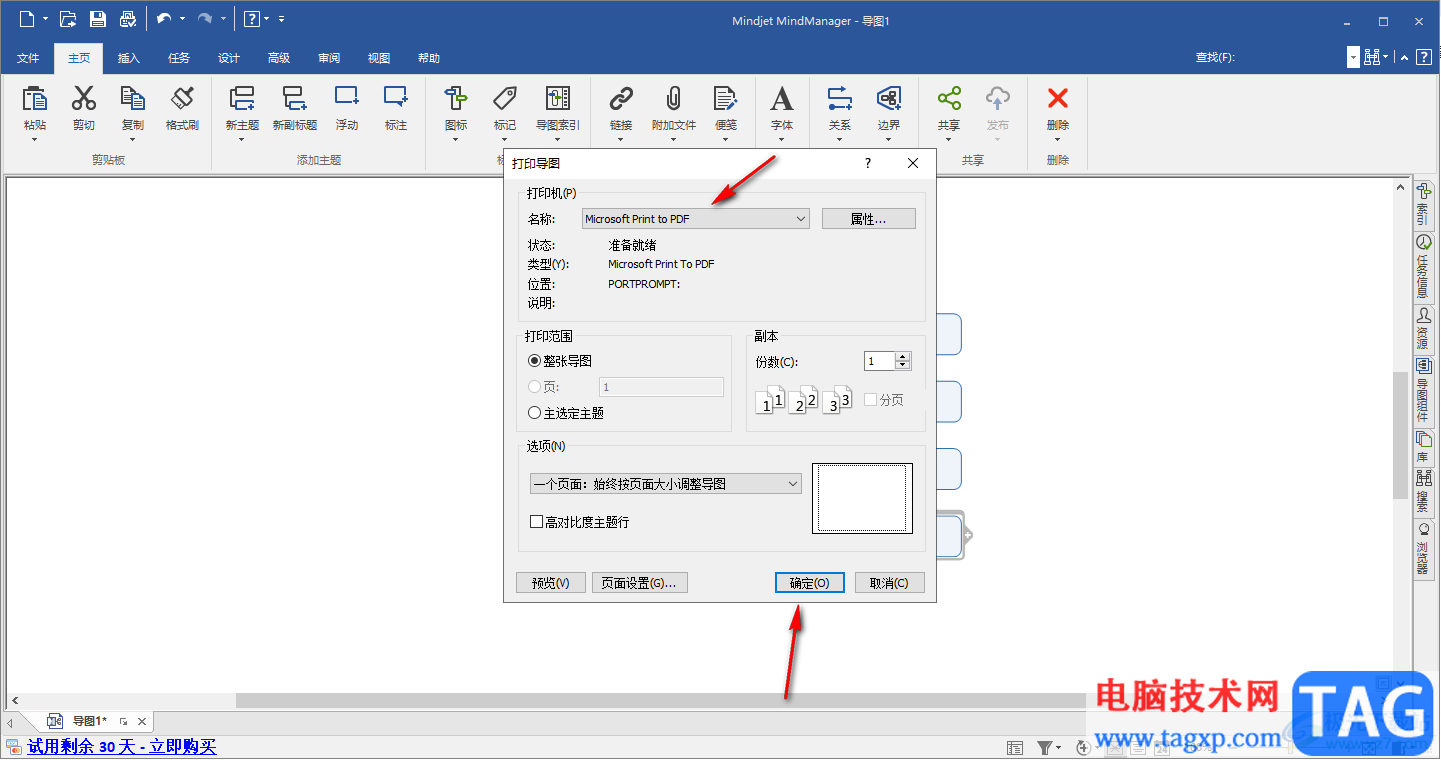
Task: Select the Main selected topic (主选定主题) radio button
Action: (534, 413)
